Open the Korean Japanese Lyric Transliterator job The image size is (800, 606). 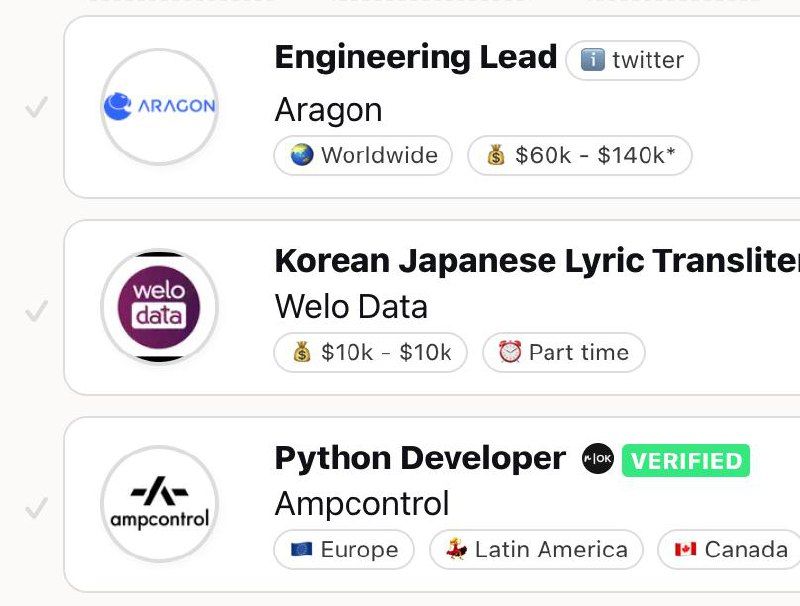[x=536, y=261]
